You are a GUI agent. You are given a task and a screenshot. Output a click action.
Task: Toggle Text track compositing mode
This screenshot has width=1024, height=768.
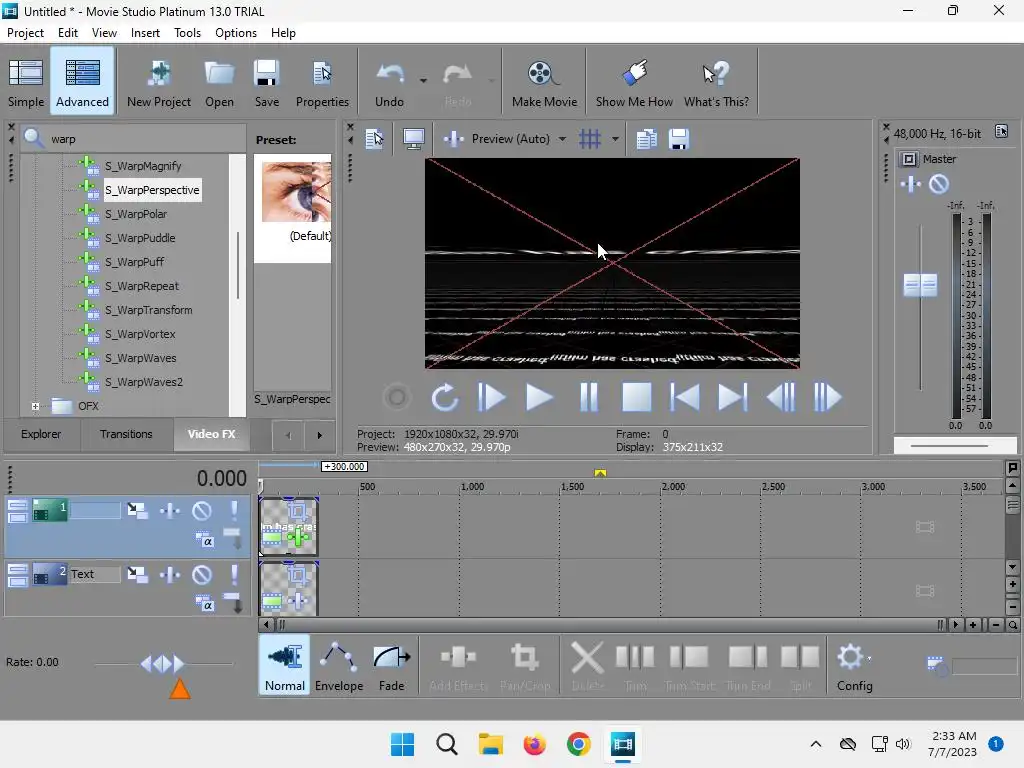204,604
